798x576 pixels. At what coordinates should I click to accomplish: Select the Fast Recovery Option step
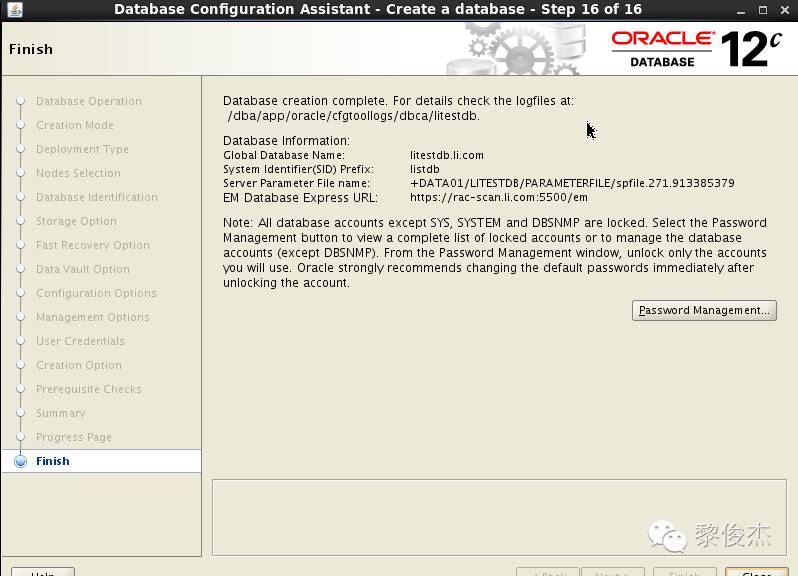coord(93,245)
